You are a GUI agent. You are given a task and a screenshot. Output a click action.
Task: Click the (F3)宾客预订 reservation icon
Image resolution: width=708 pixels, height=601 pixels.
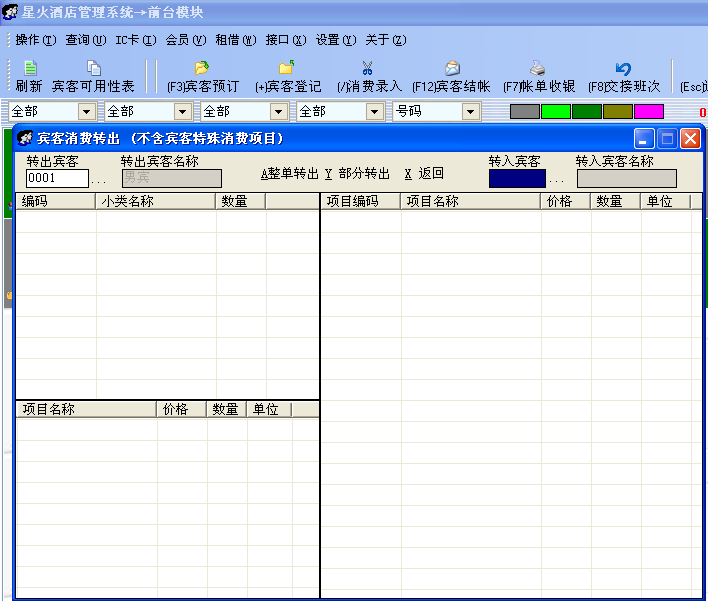click(202, 68)
